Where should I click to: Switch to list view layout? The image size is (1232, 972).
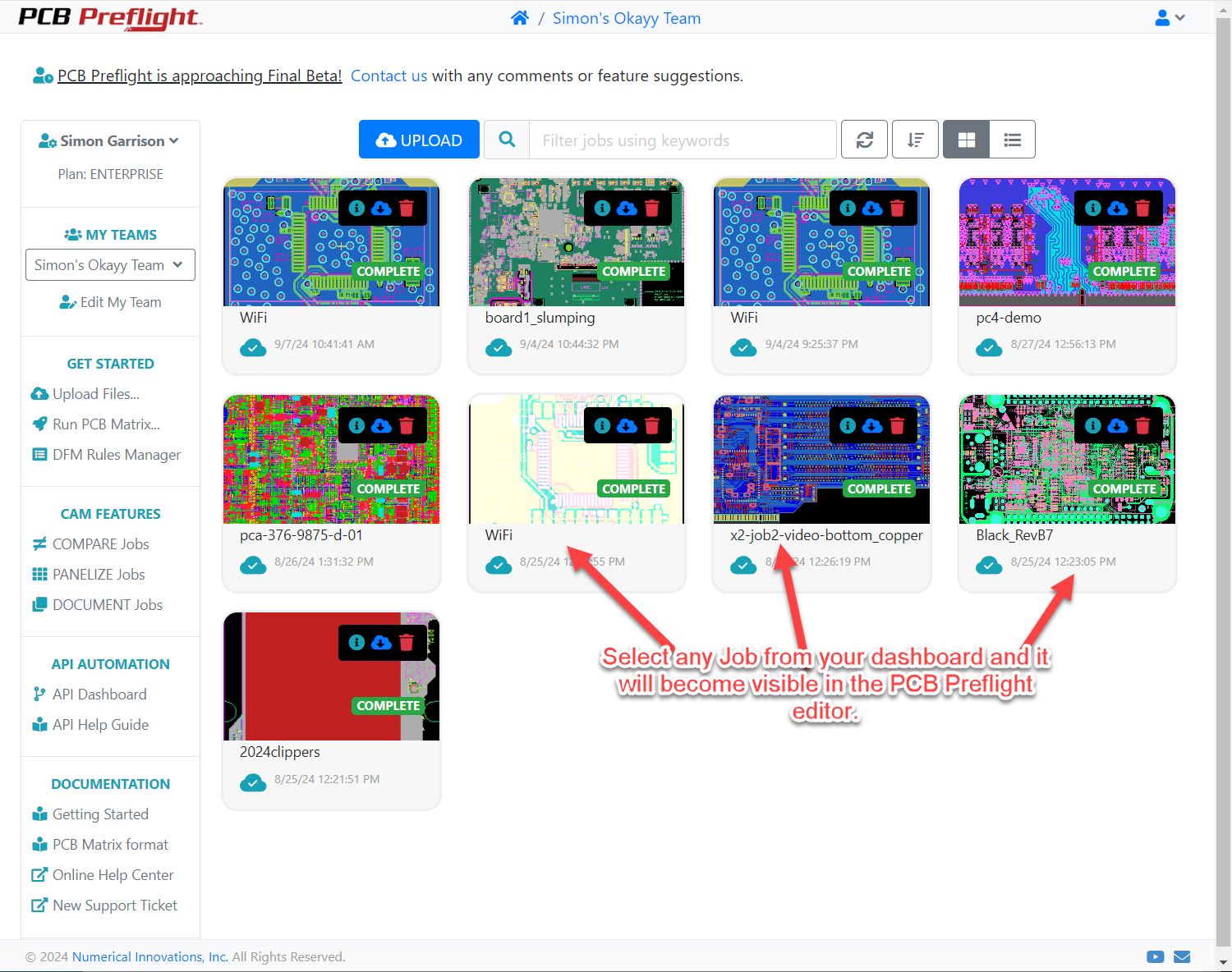point(1013,140)
